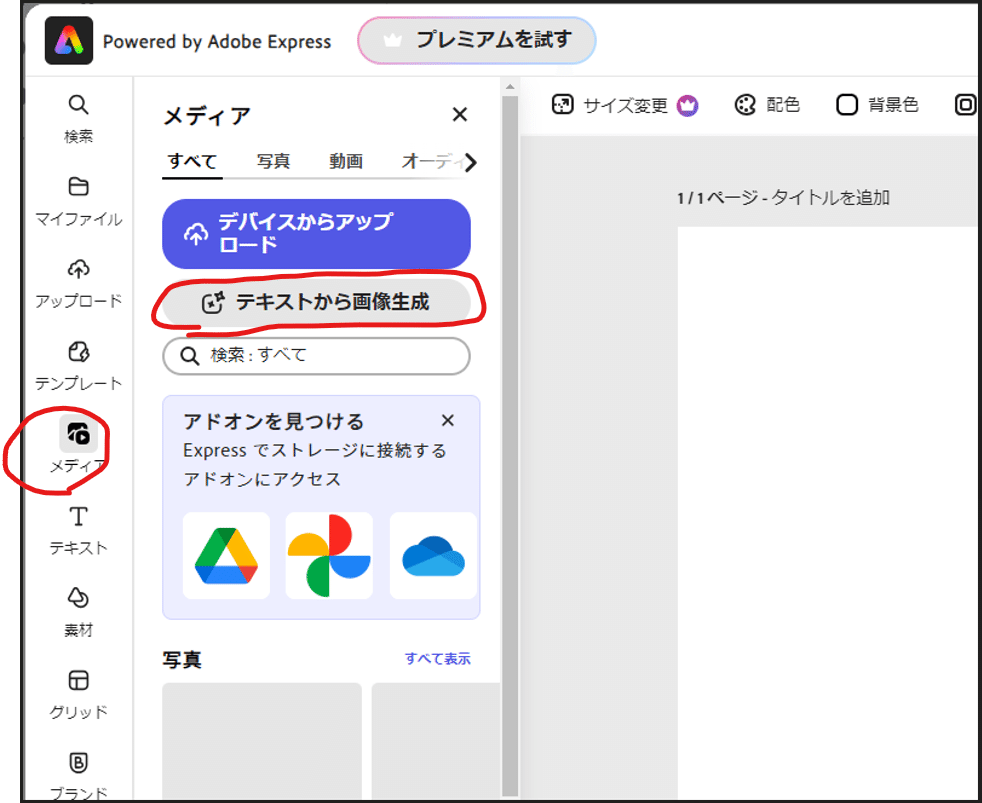Open テンプレート in the sidebar
982x803 pixels.
[78, 366]
